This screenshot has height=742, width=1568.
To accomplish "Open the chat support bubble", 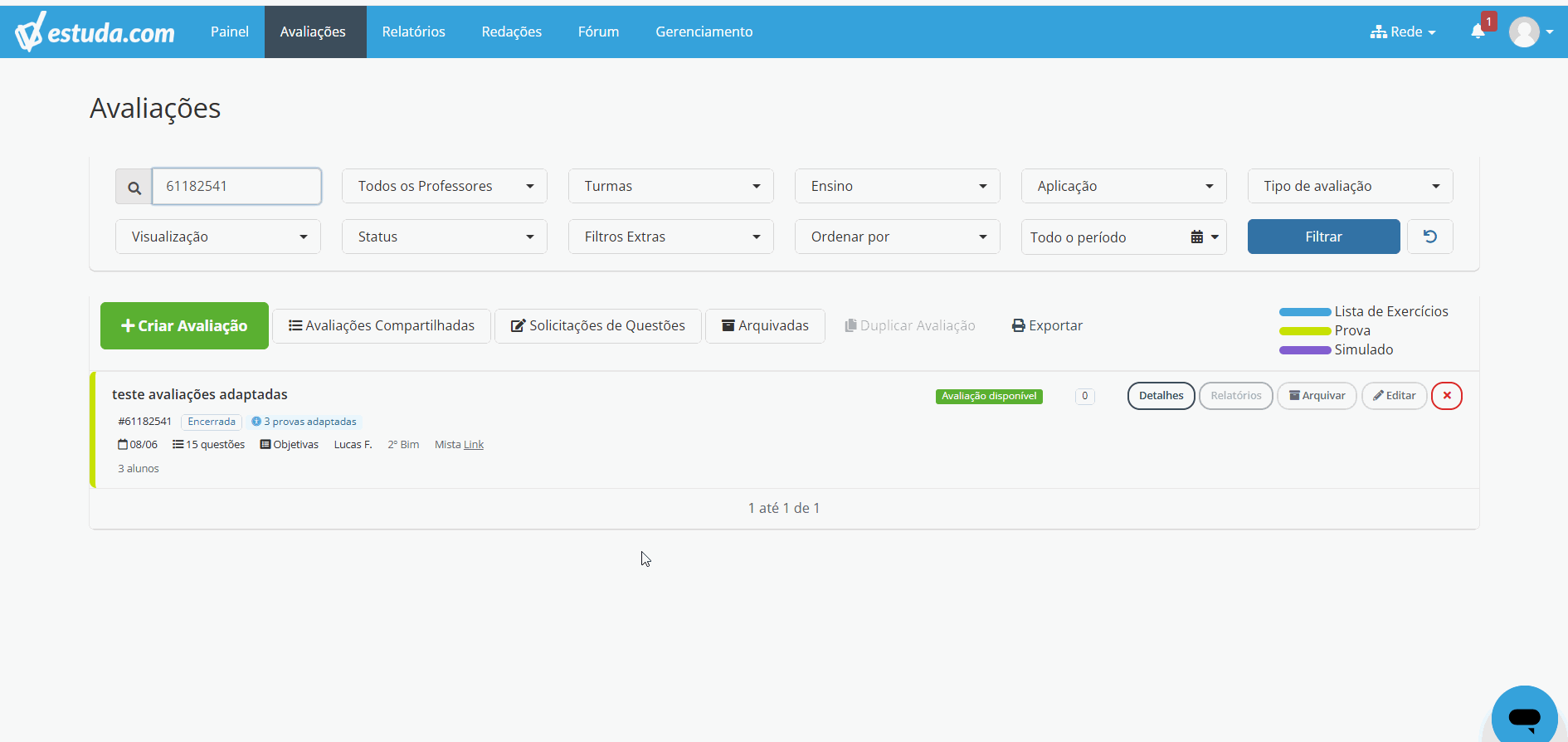I will (1525, 715).
